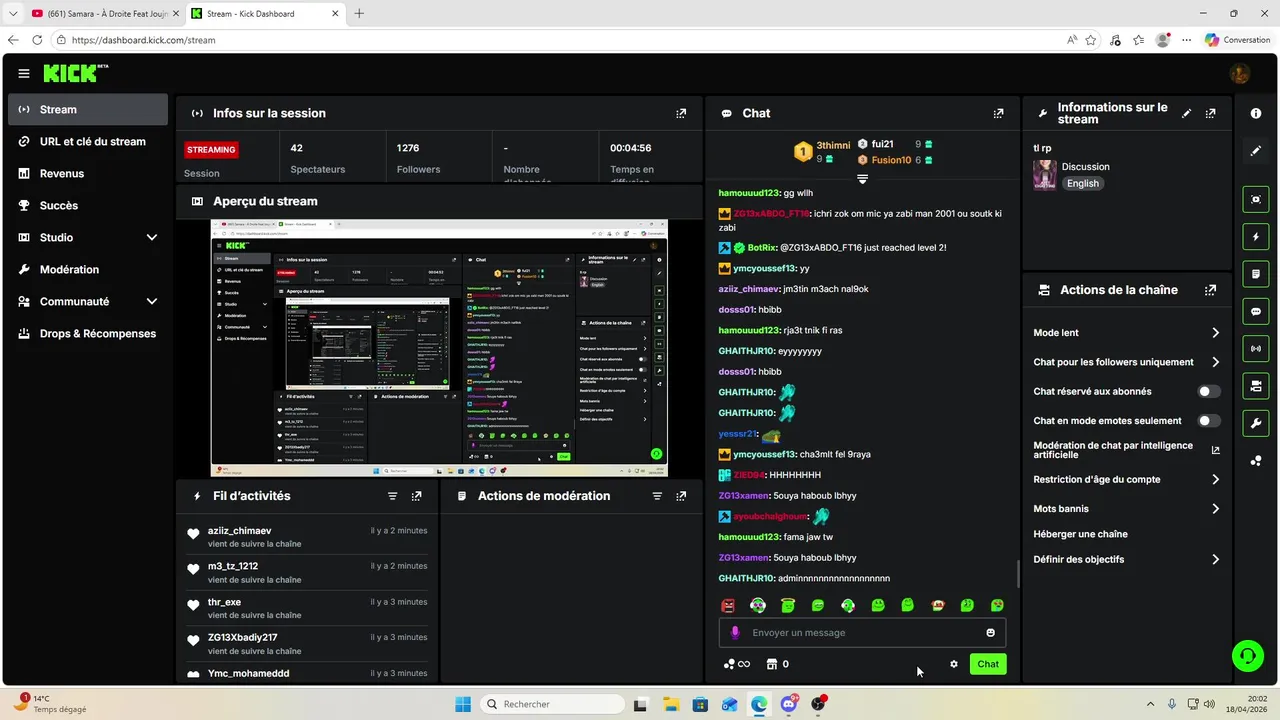Insert the halo green emote
The height and width of the screenshot is (720, 1280).
click(x=788, y=606)
